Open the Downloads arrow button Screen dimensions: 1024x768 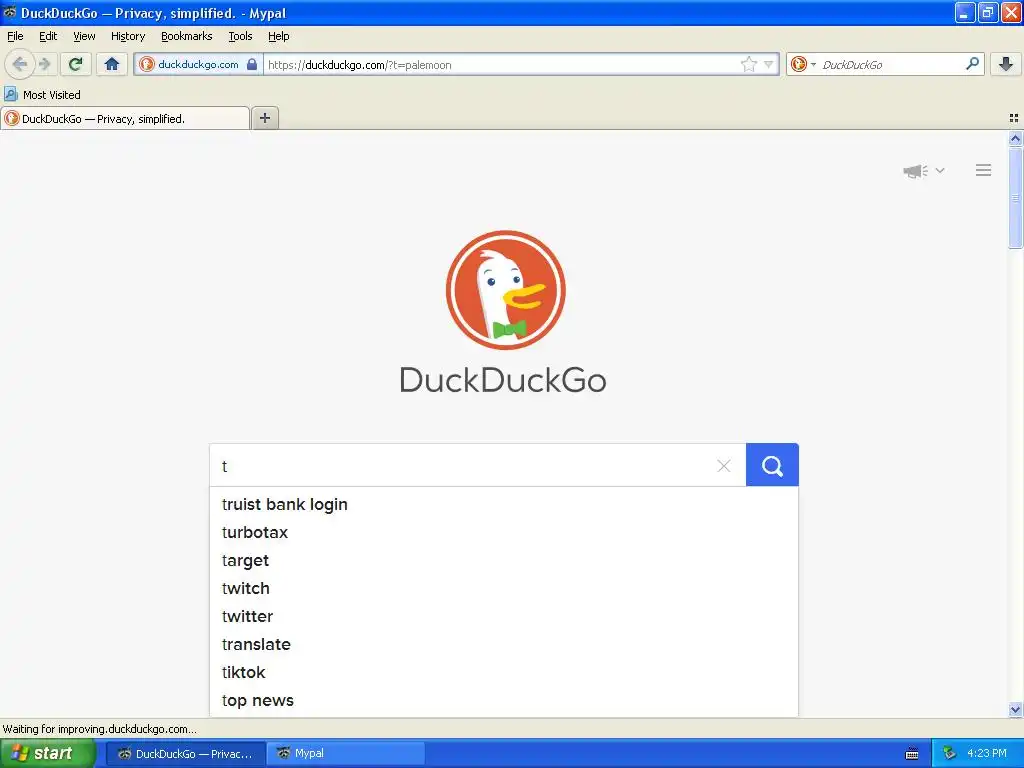[1006, 64]
